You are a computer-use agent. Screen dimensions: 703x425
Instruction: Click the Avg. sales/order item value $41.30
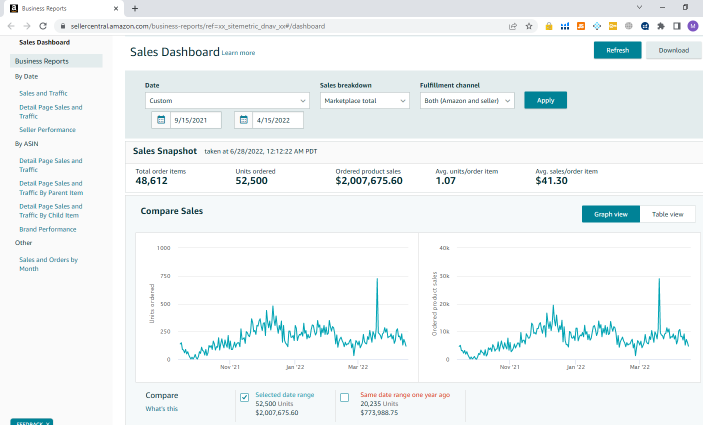(x=551, y=181)
